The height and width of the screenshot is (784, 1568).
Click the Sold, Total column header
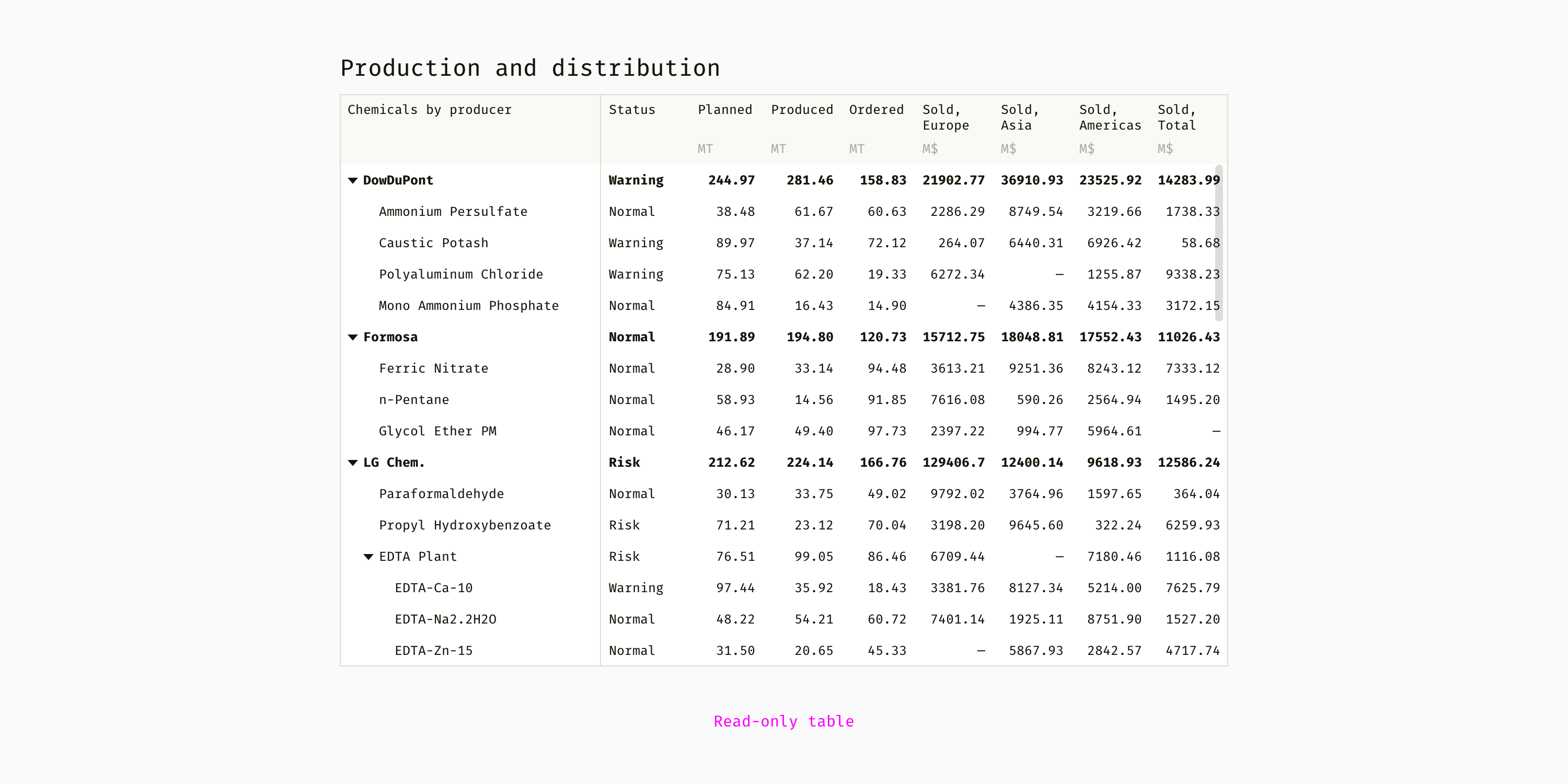coord(1176,118)
